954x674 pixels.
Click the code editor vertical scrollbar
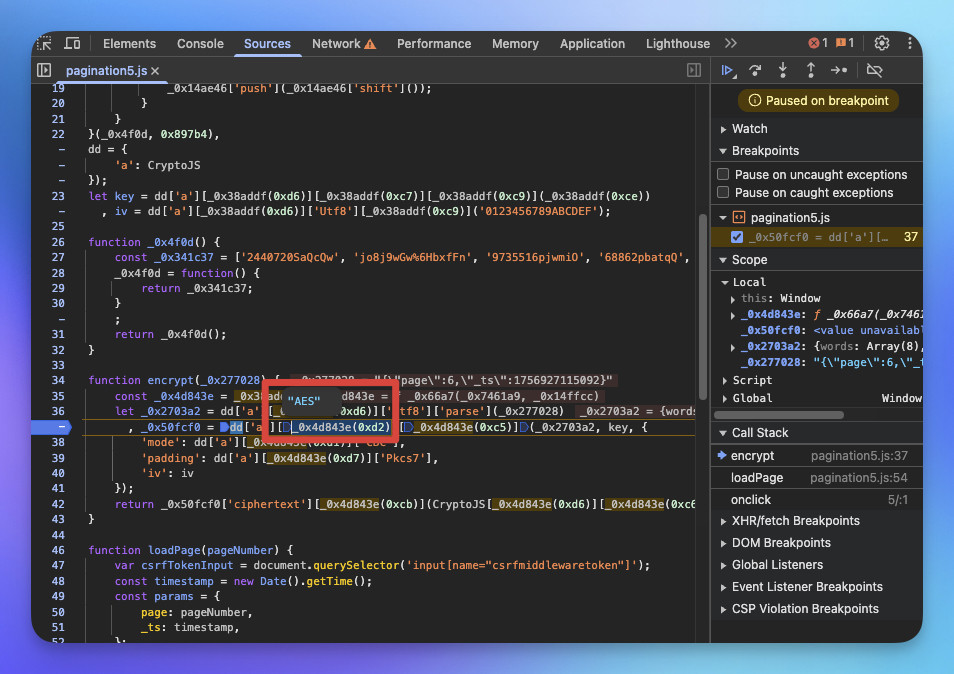tap(703, 307)
